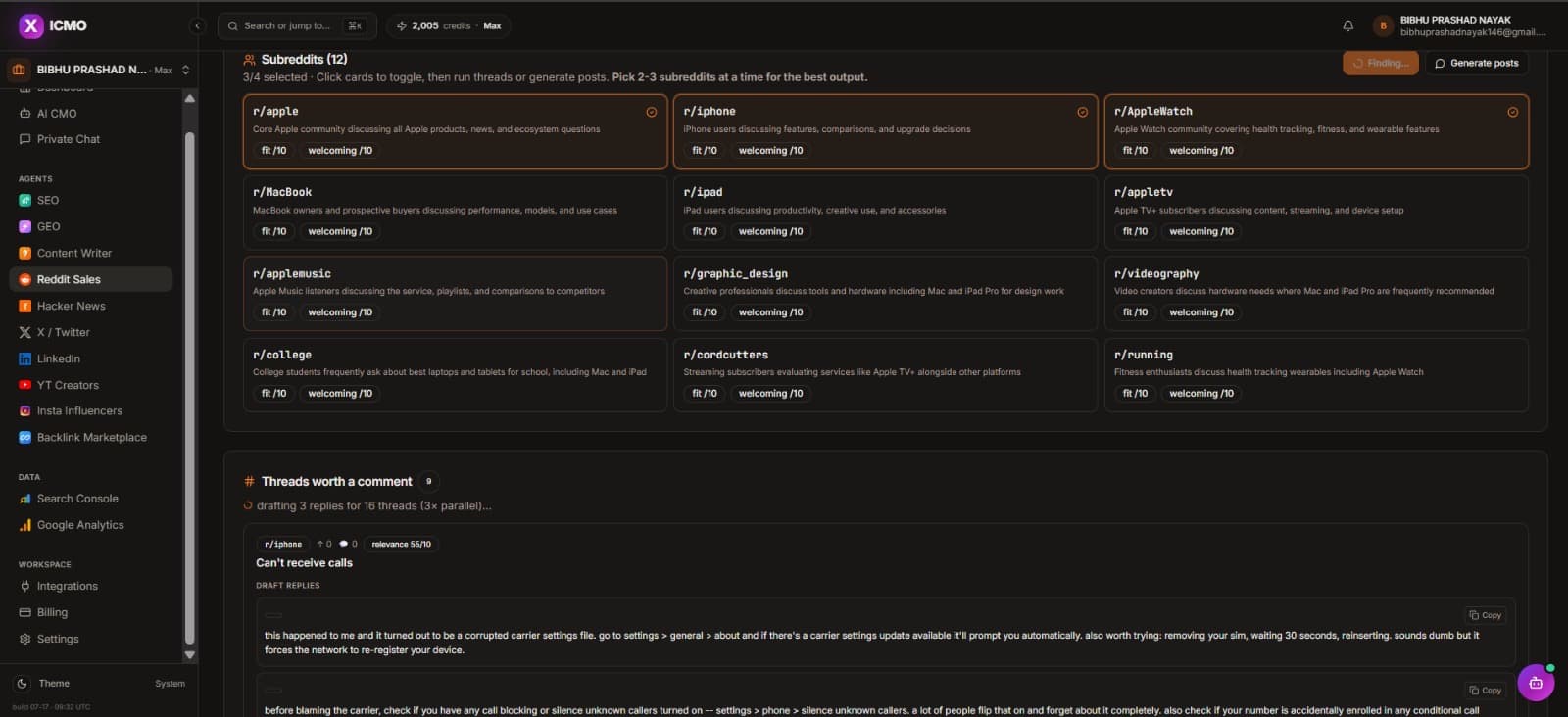
Task: Copy the first draft reply
Action: click(1485, 615)
